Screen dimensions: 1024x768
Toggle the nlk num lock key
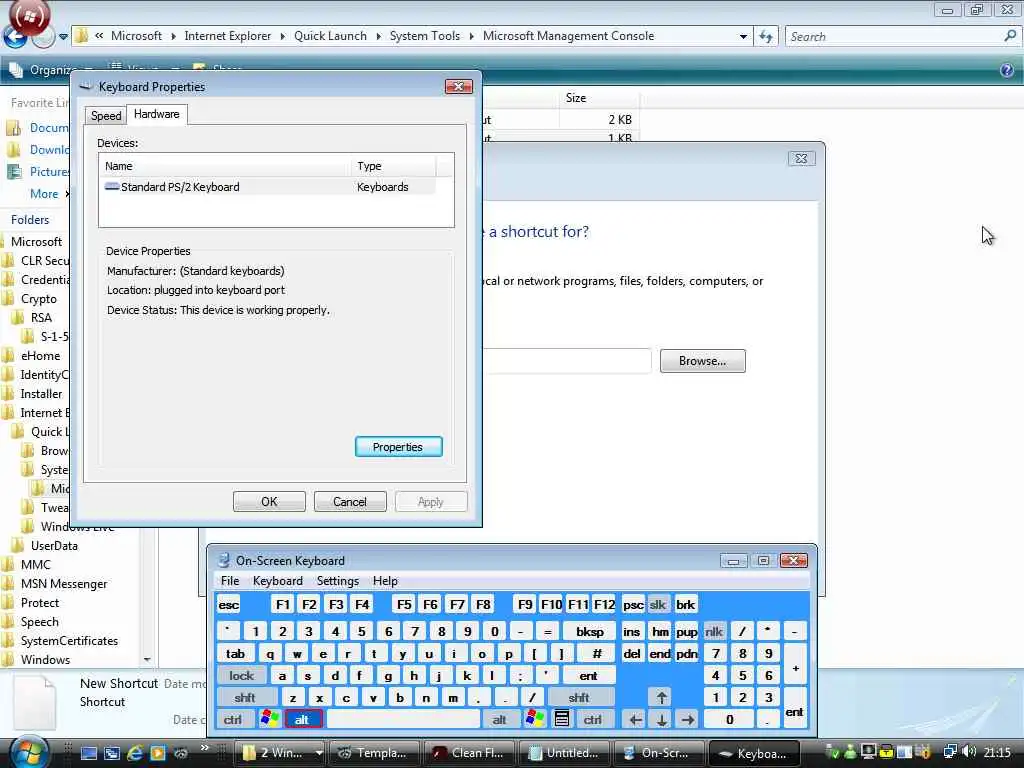point(714,632)
